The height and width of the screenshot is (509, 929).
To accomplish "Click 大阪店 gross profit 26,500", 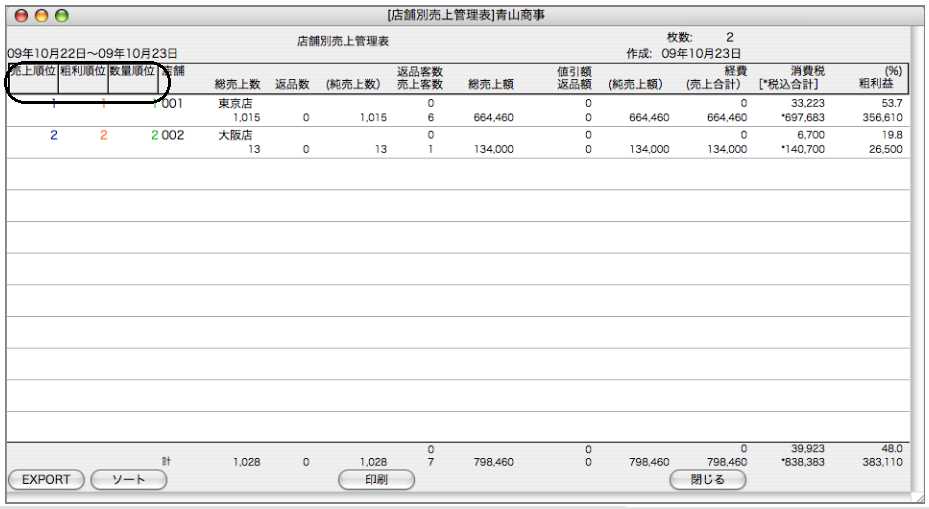I will click(886, 149).
